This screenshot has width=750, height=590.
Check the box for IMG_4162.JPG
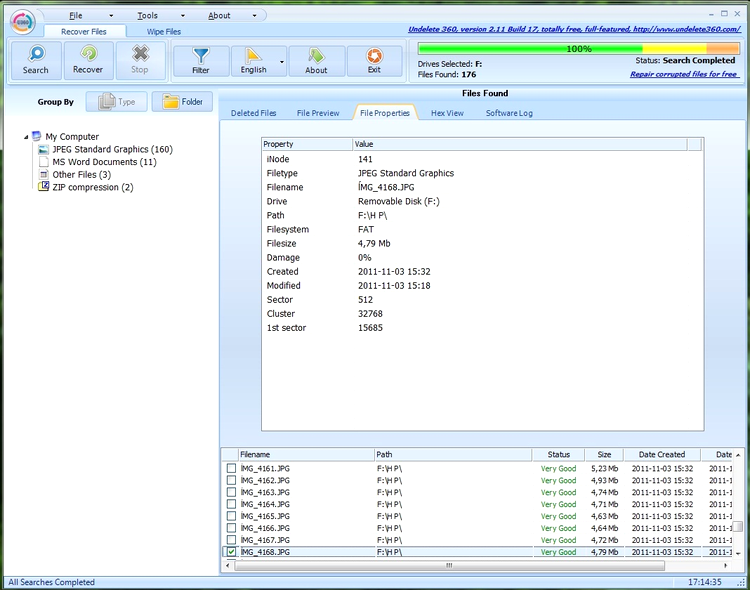point(232,480)
